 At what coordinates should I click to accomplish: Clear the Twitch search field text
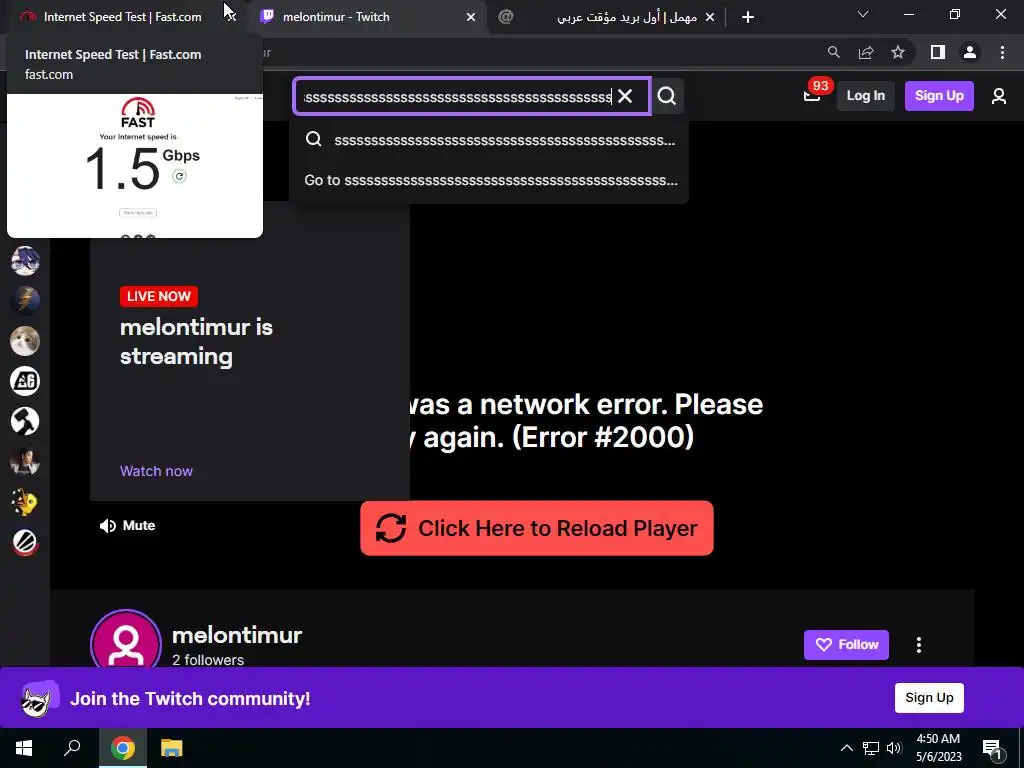624,96
